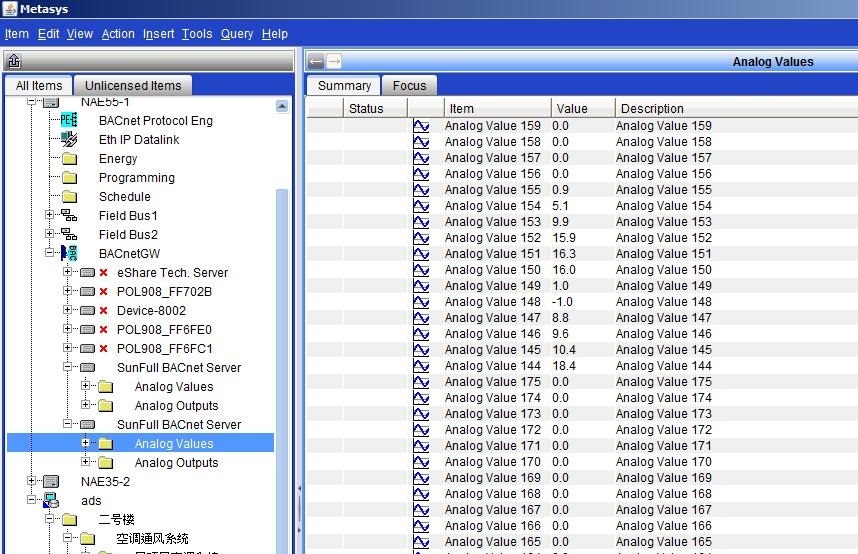The width and height of the screenshot is (858, 554).
Task: Click the NAE35-2 device icon
Action: (51, 482)
